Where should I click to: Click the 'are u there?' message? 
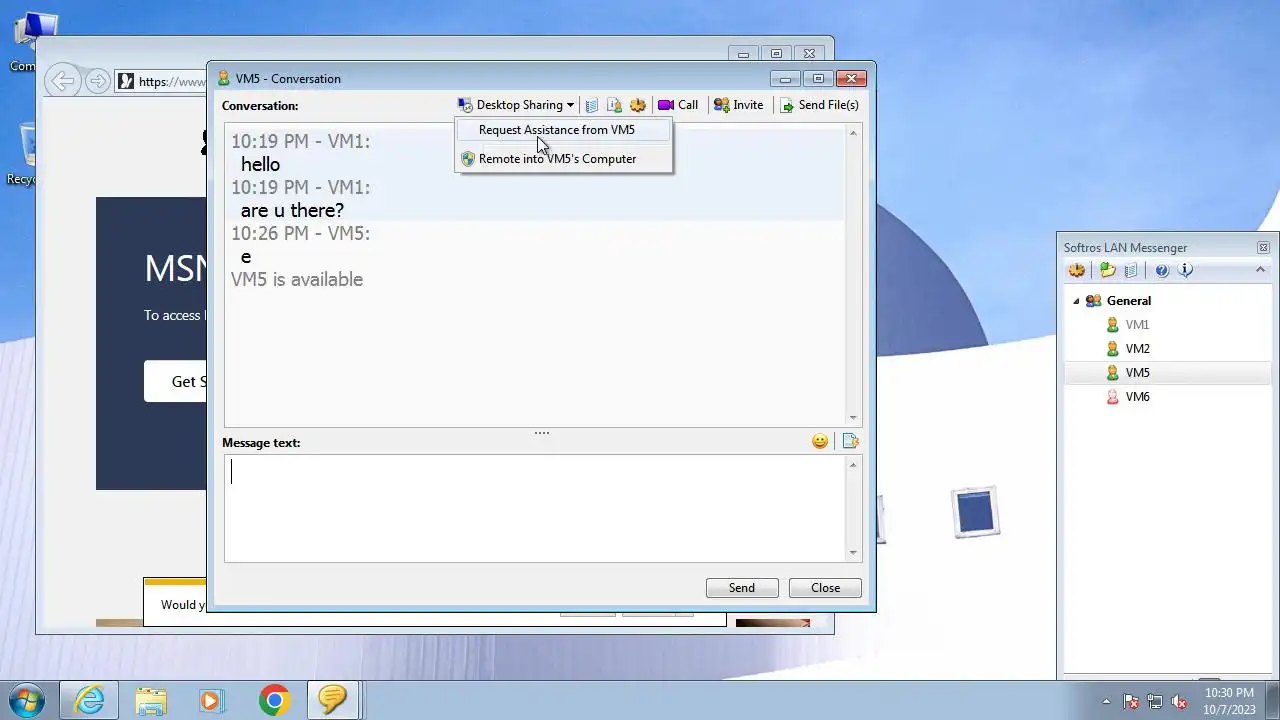(292, 210)
